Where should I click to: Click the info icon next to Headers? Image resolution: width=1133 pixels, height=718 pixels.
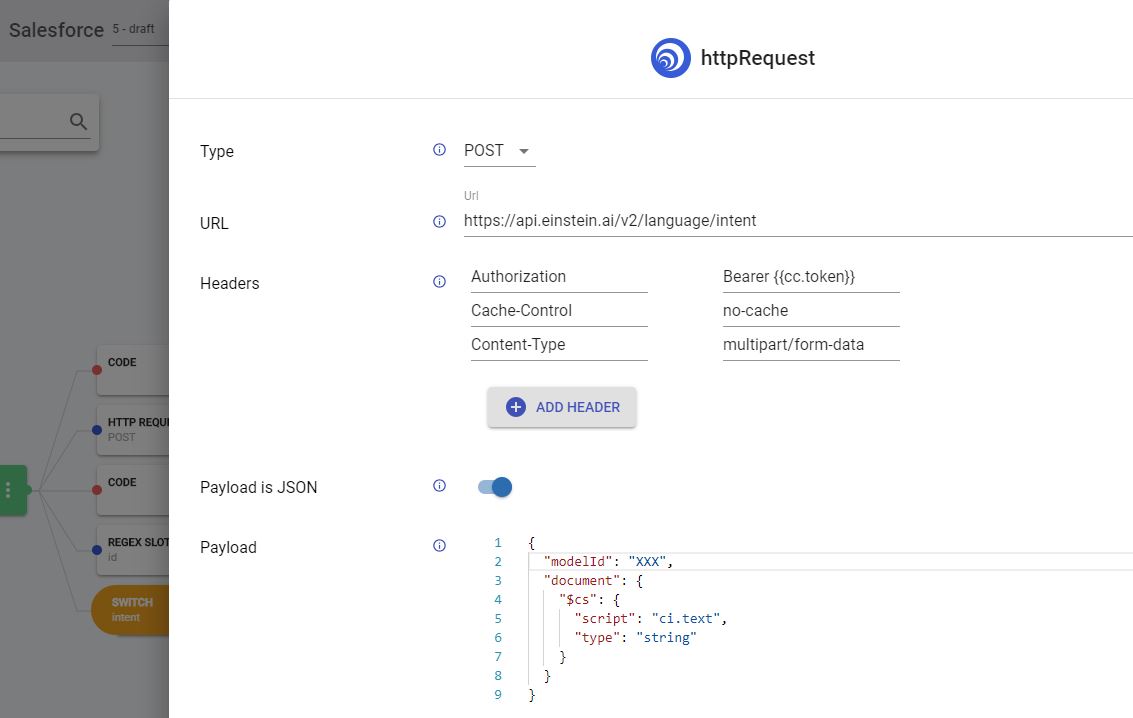coord(439,281)
